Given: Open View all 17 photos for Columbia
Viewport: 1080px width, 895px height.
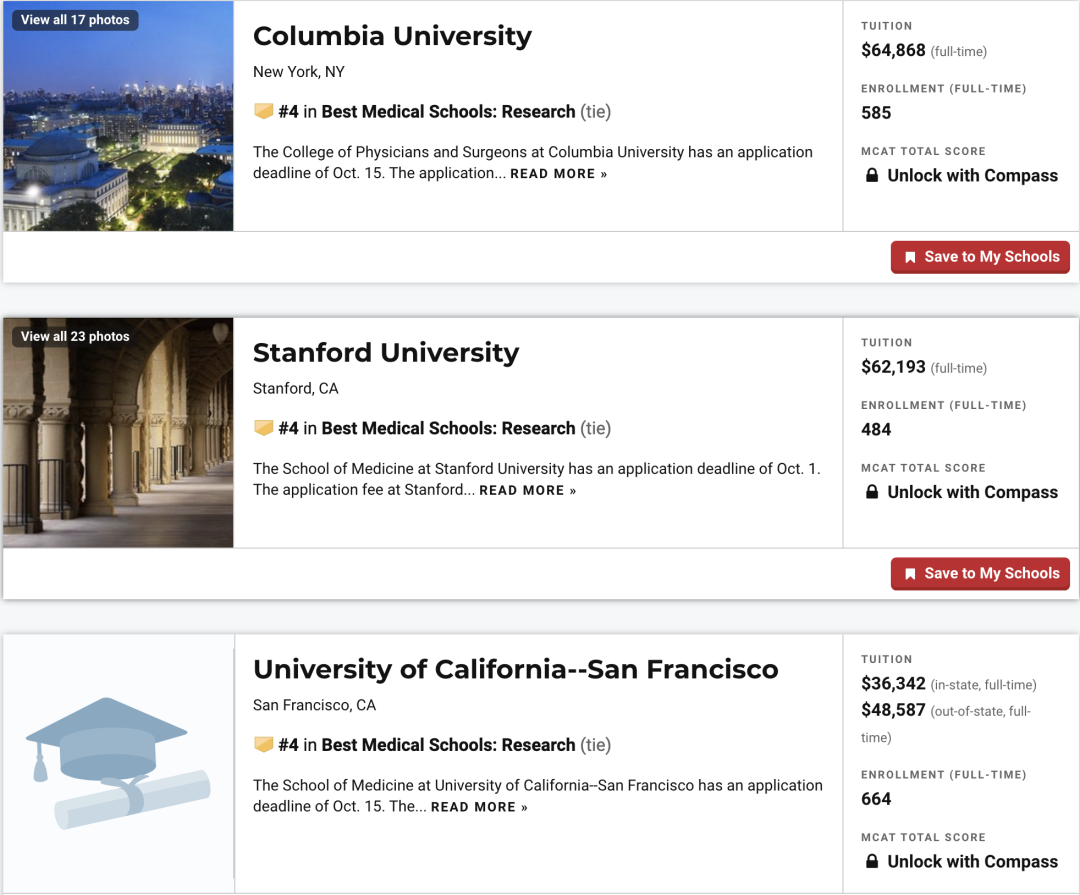Looking at the screenshot, I should pos(75,20).
